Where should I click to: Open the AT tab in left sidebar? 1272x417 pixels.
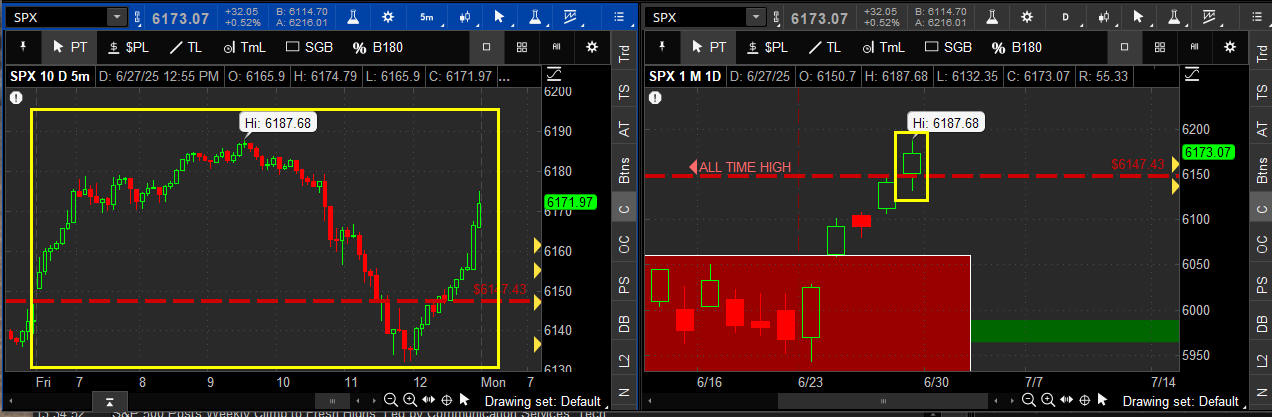[x=624, y=130]
